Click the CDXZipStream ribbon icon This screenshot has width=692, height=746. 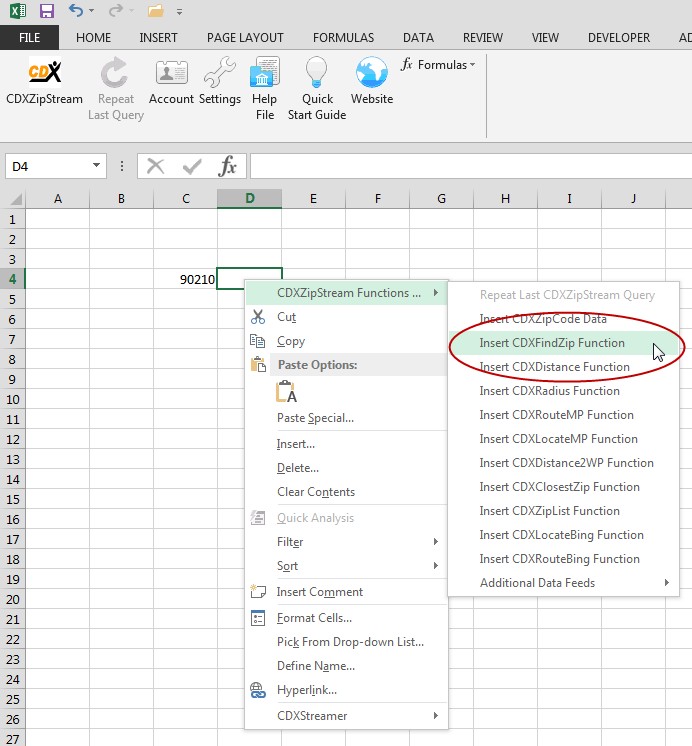click(45, 72)
